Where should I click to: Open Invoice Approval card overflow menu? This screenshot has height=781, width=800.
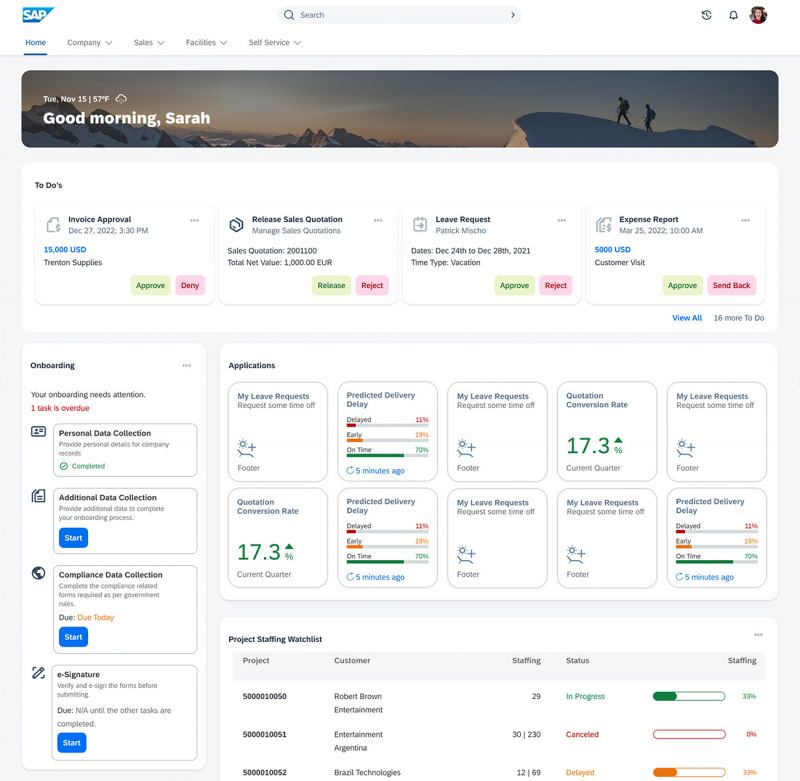[x=194, y=220]
